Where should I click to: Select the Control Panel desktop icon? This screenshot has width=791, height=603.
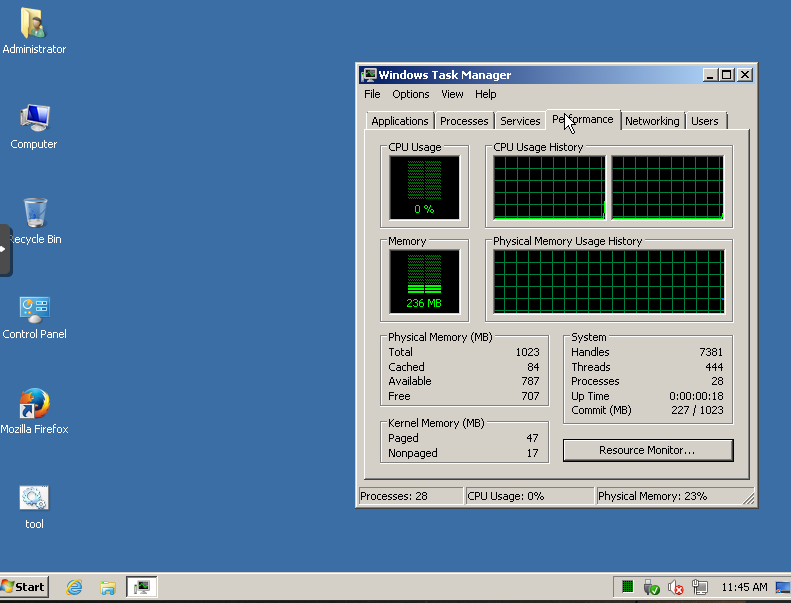coord(34,309)
